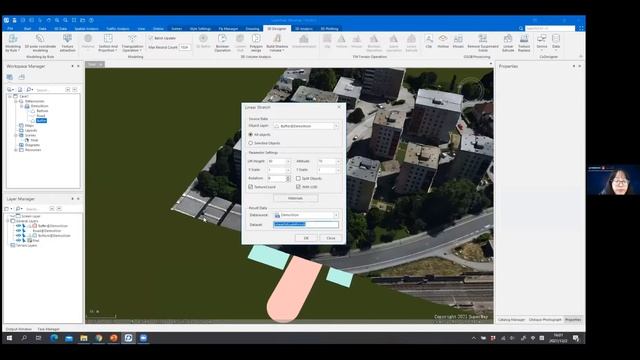This screenshot has height=360, width=640.
Task: Open Build Shadow Volume tool
Action: (277, 42)
